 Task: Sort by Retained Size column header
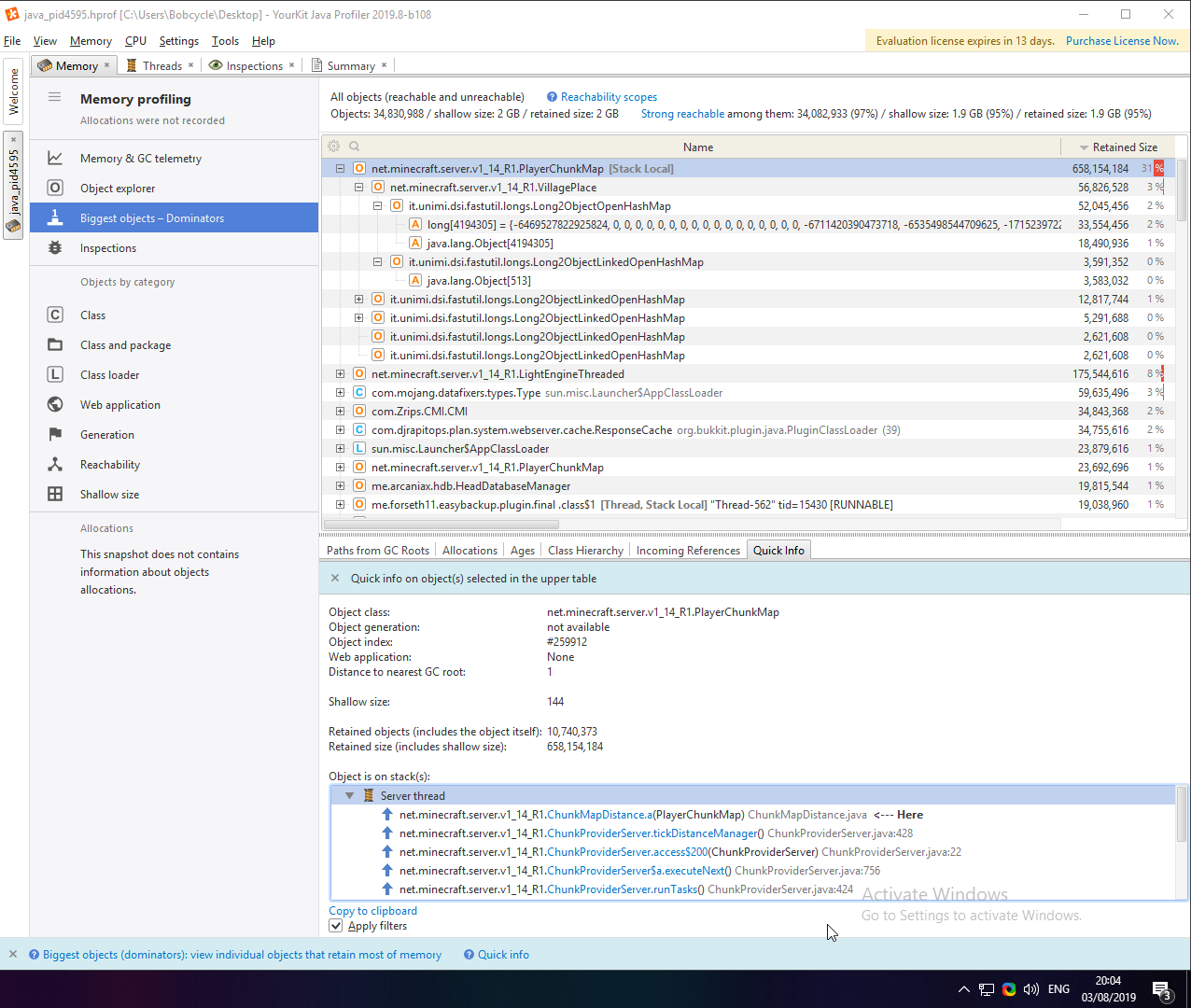point(1117,147)
